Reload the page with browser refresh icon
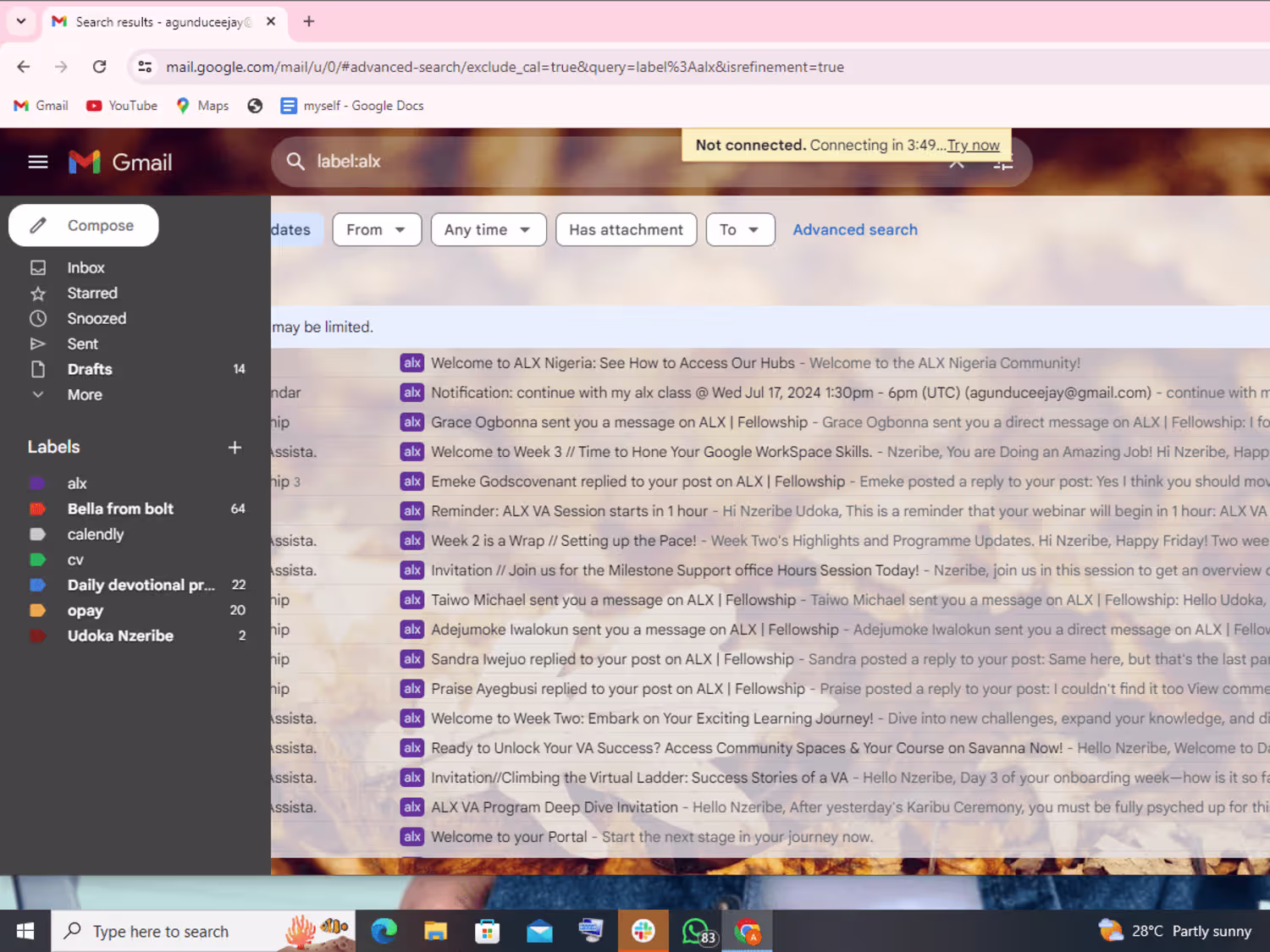1270x952 pixels. coord(99,67)
